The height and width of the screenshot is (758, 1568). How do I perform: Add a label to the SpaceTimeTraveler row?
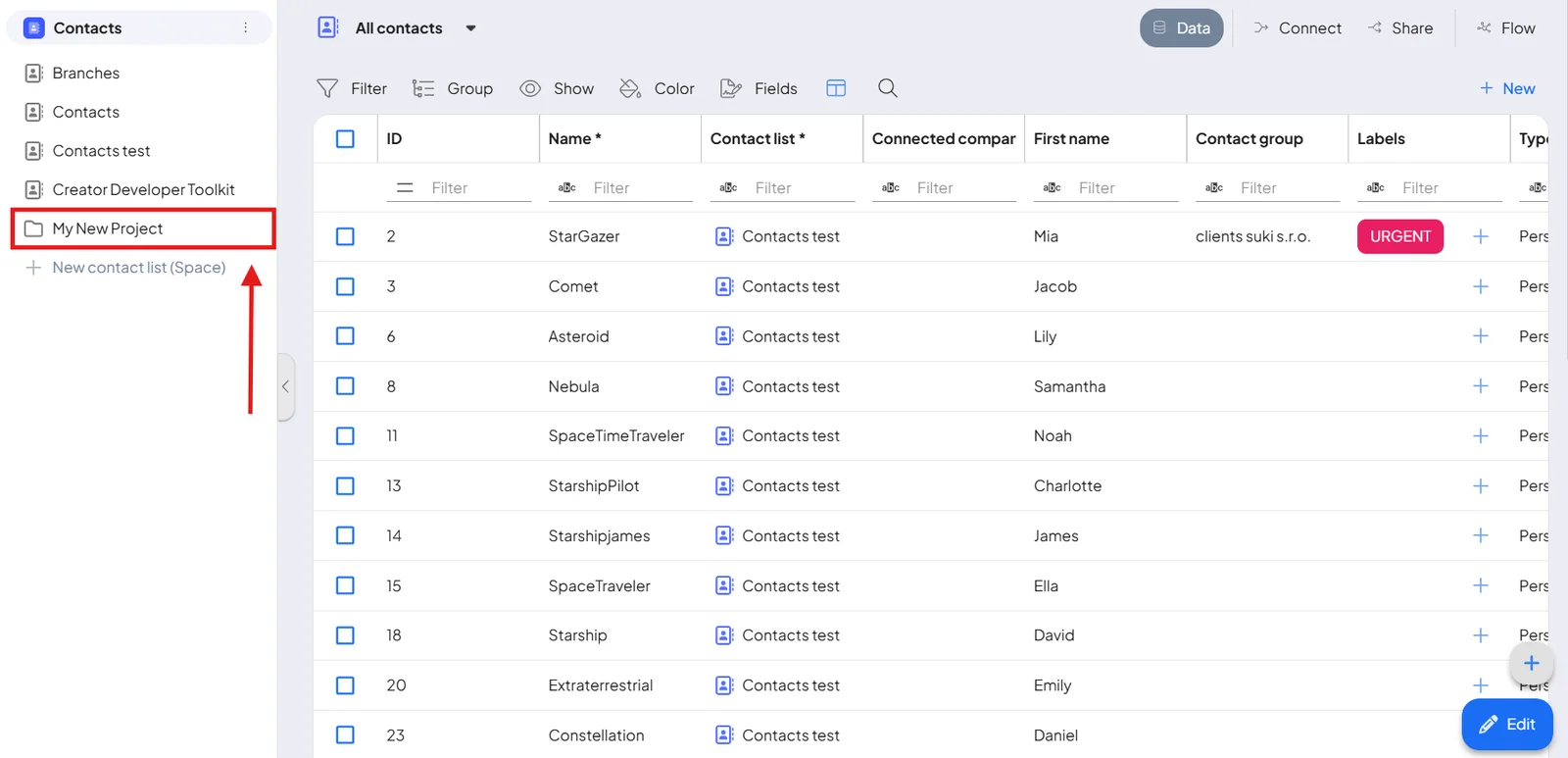coord(1481,435)
